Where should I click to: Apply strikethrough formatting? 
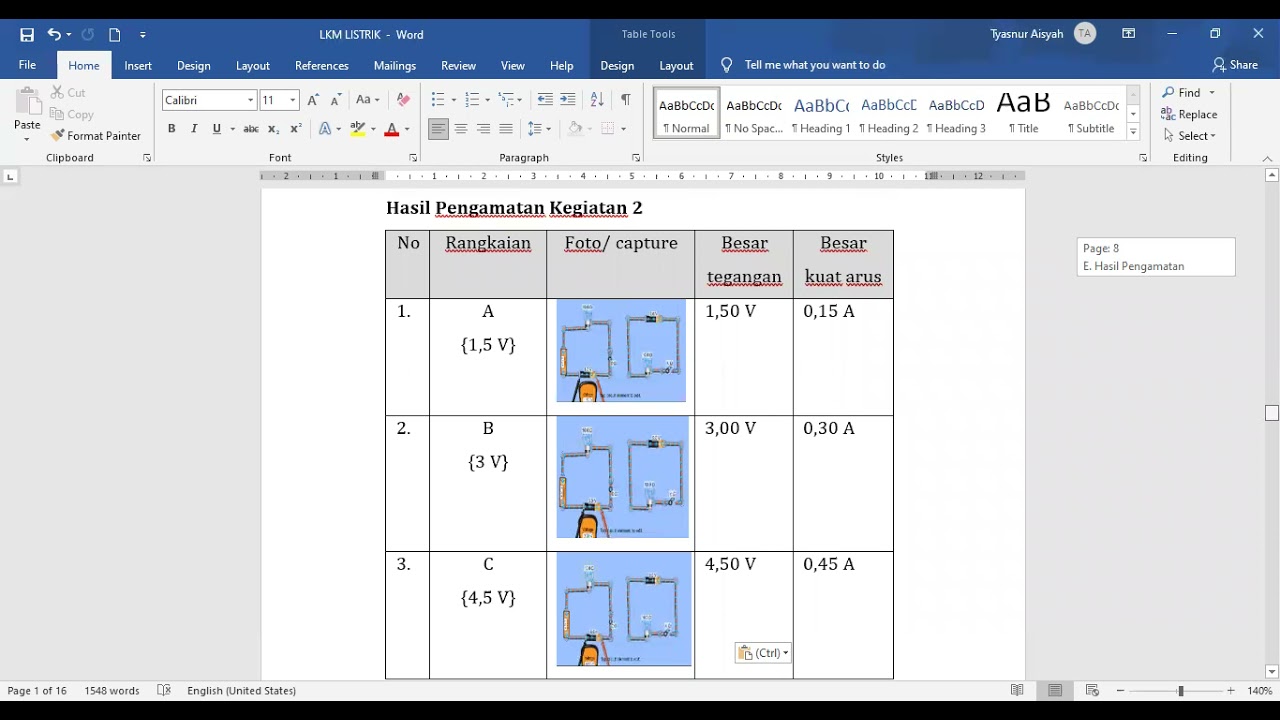pos(251,129)
